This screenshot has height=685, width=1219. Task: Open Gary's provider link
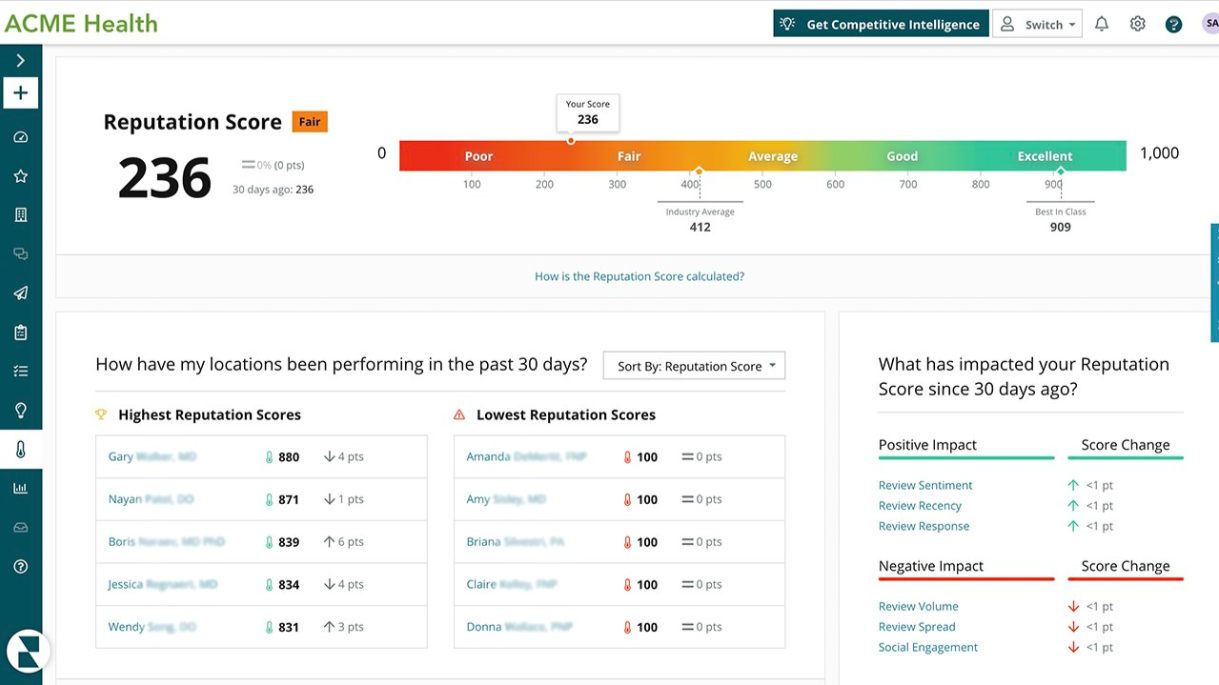pos(152,457)
